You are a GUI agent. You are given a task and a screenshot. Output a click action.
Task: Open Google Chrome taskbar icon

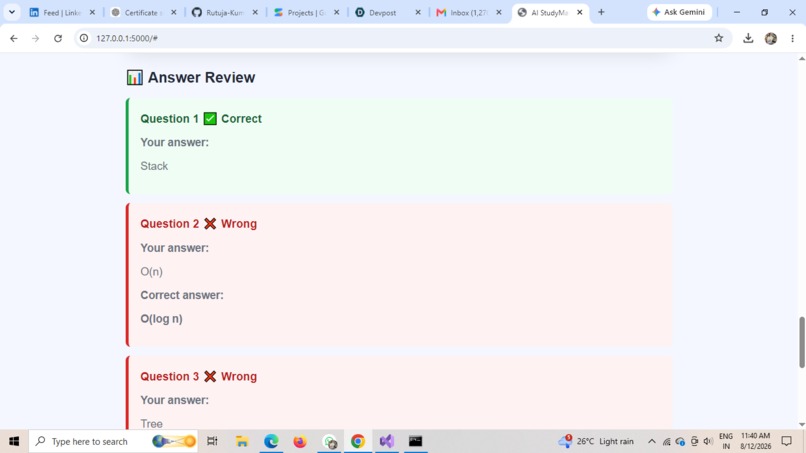point(358,441)
